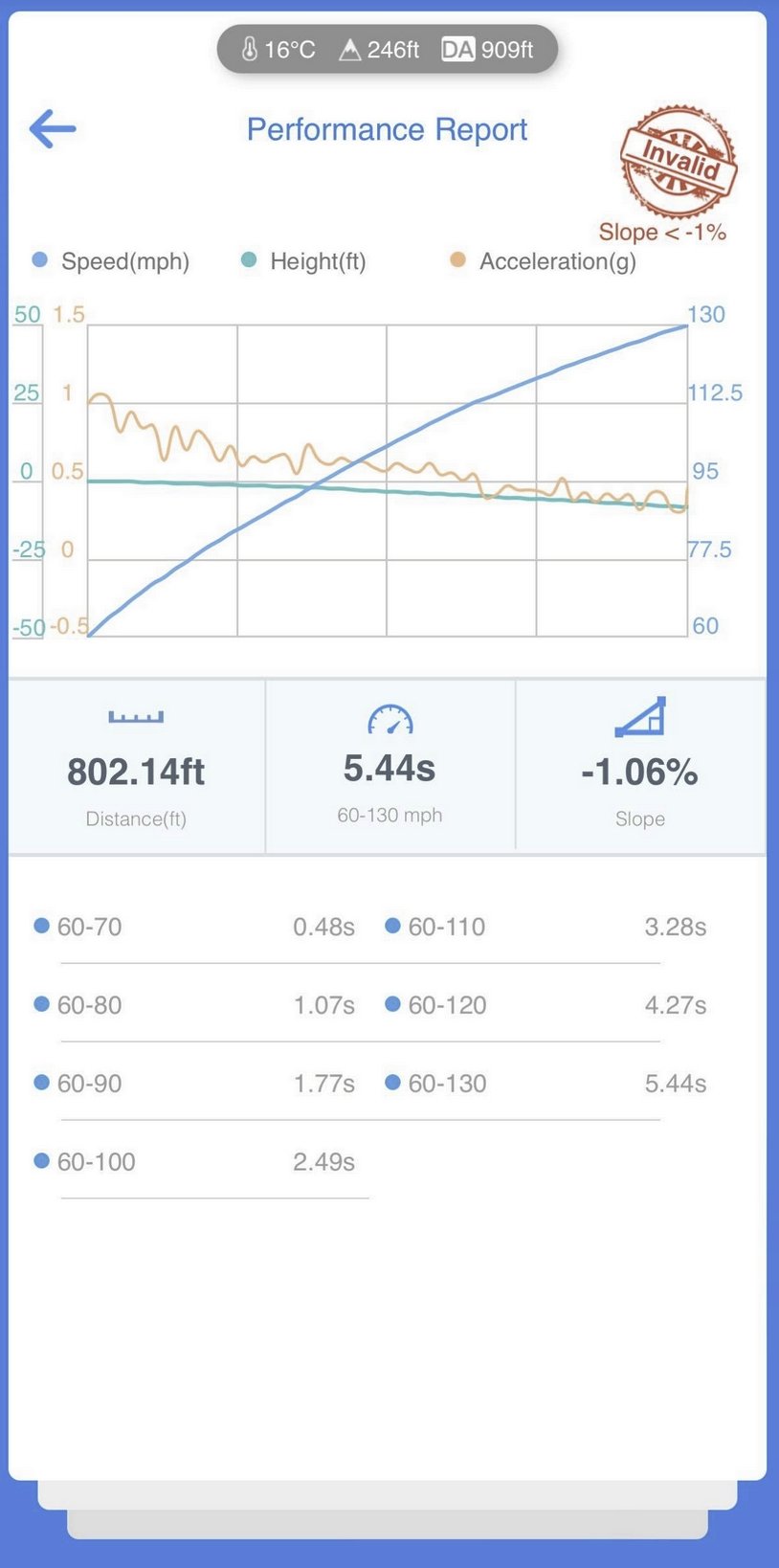Click the -1.06% slope value
This screenshot has width=779, height=1568.
click(x=639, y=772)
